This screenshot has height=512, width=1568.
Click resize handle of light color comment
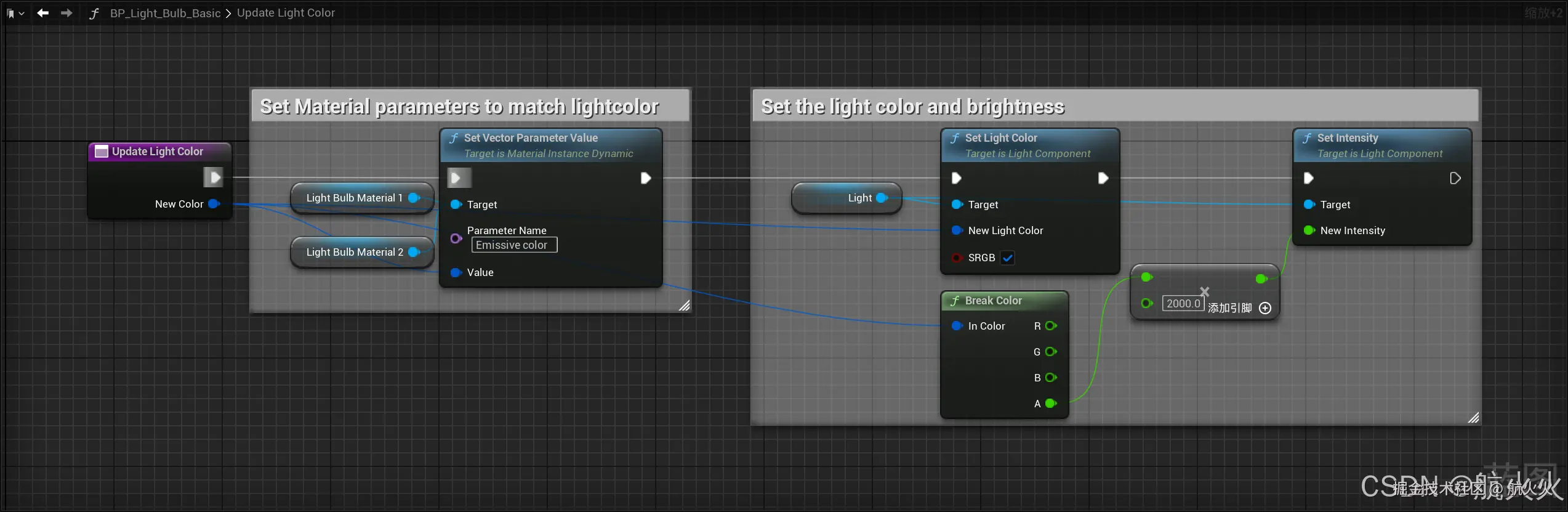1473,418
